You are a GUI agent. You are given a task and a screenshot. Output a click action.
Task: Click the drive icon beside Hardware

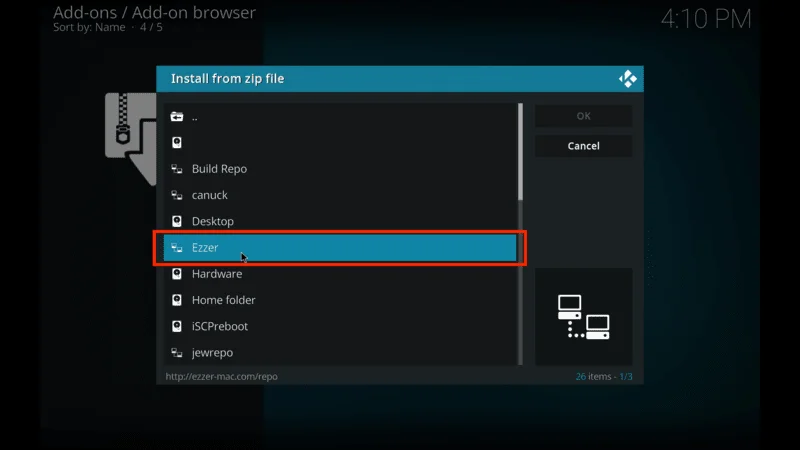(177, 274)
